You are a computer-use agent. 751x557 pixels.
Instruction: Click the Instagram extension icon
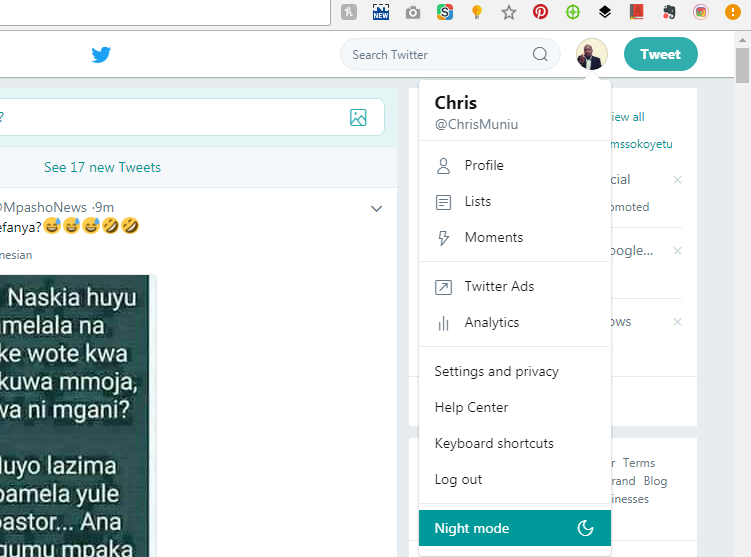pyautogui.click(x=701, y=13)
